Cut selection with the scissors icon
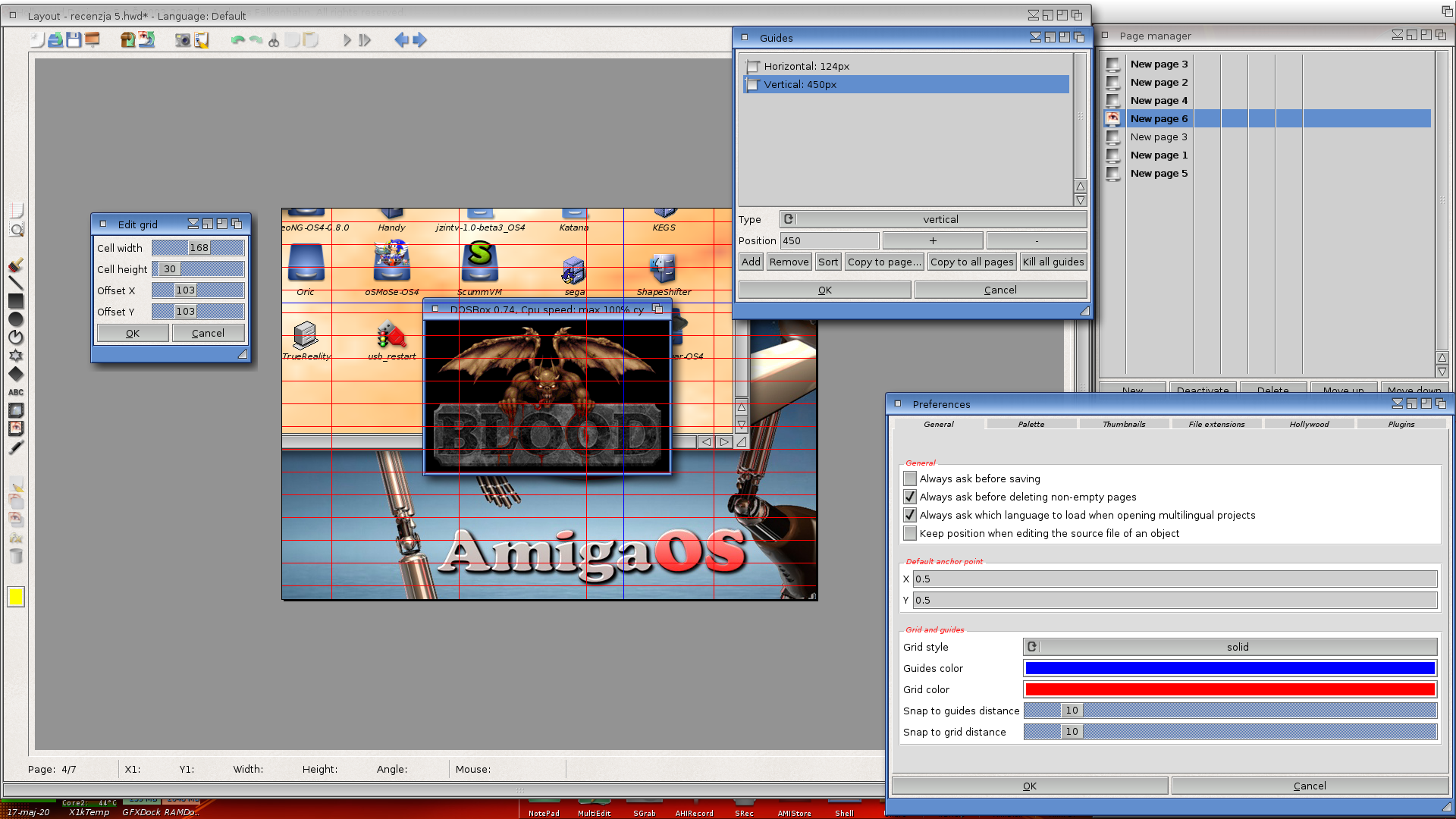1456x819 pixels. [x=274, y=39]
